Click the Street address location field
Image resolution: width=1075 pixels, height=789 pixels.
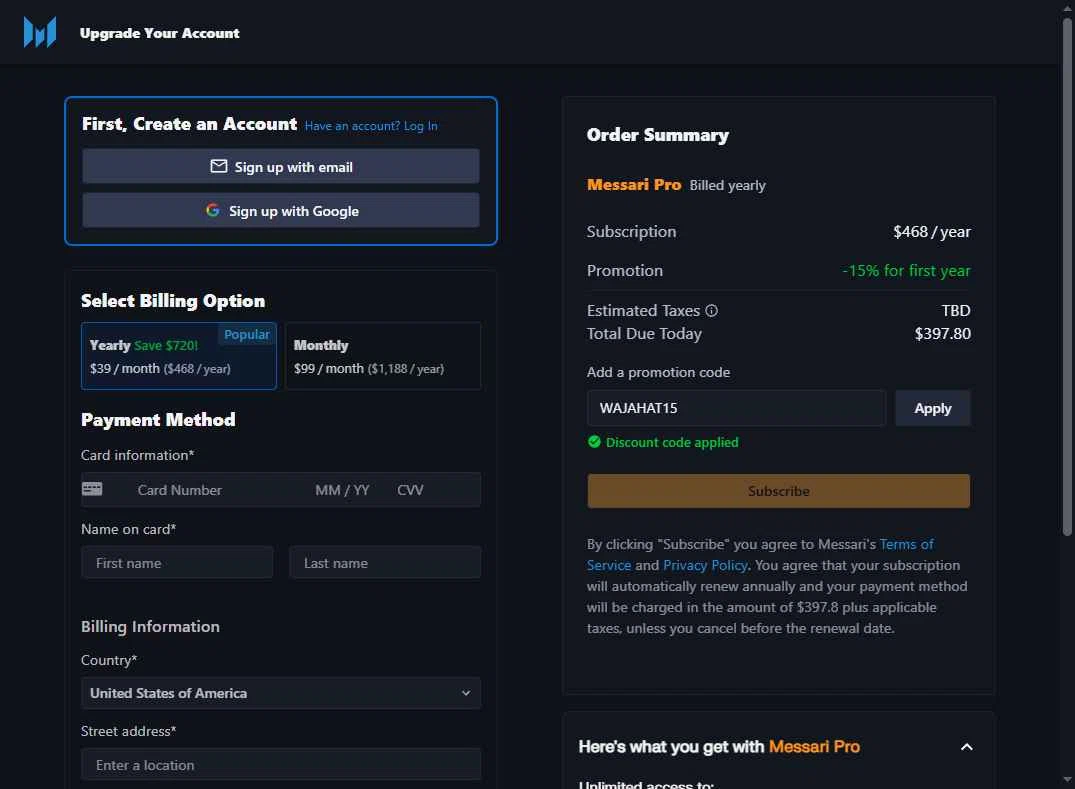pyautogui.click(x=281, y=764)
